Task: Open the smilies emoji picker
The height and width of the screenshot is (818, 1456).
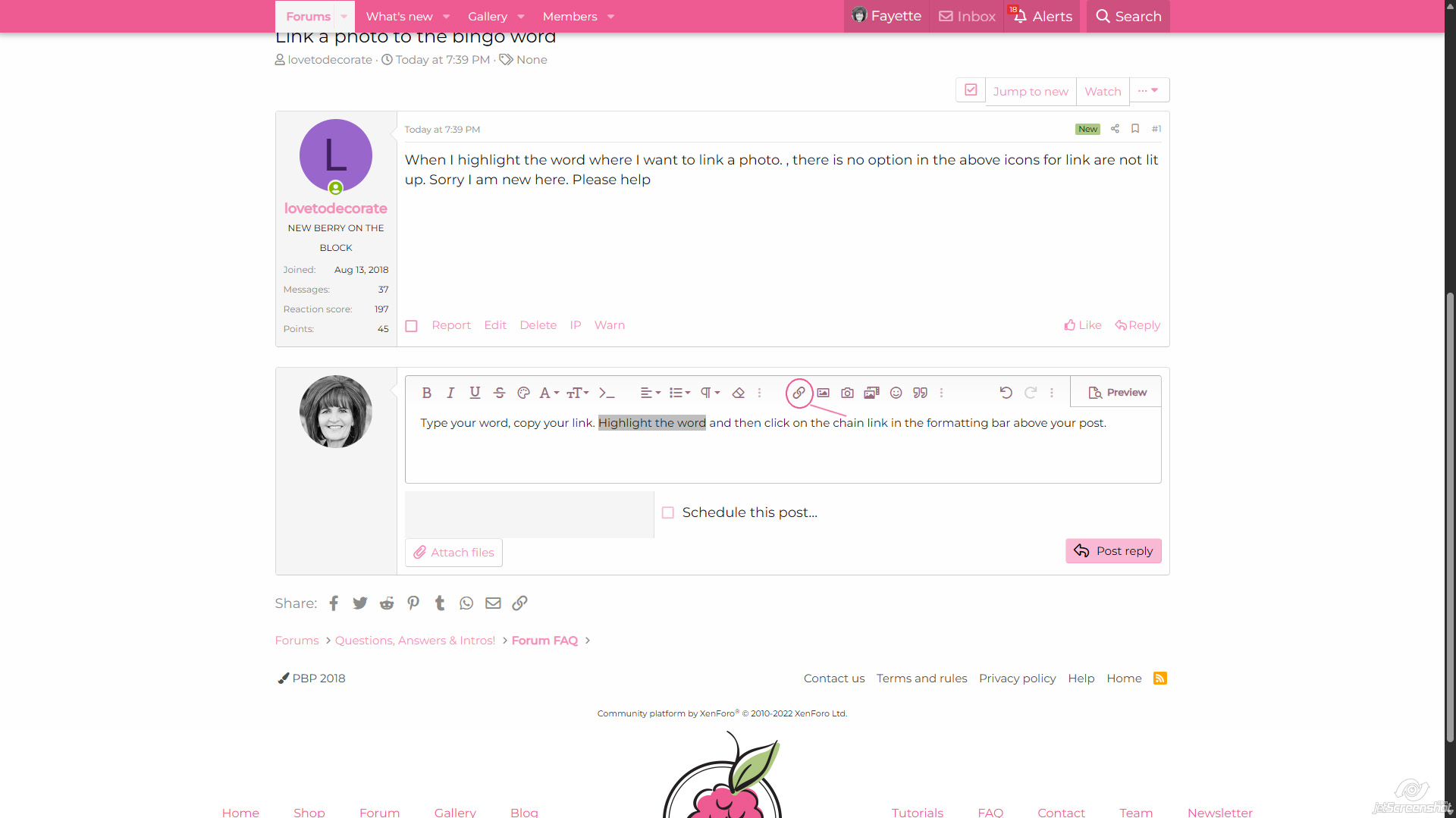Action: click(x=896, y=393)
